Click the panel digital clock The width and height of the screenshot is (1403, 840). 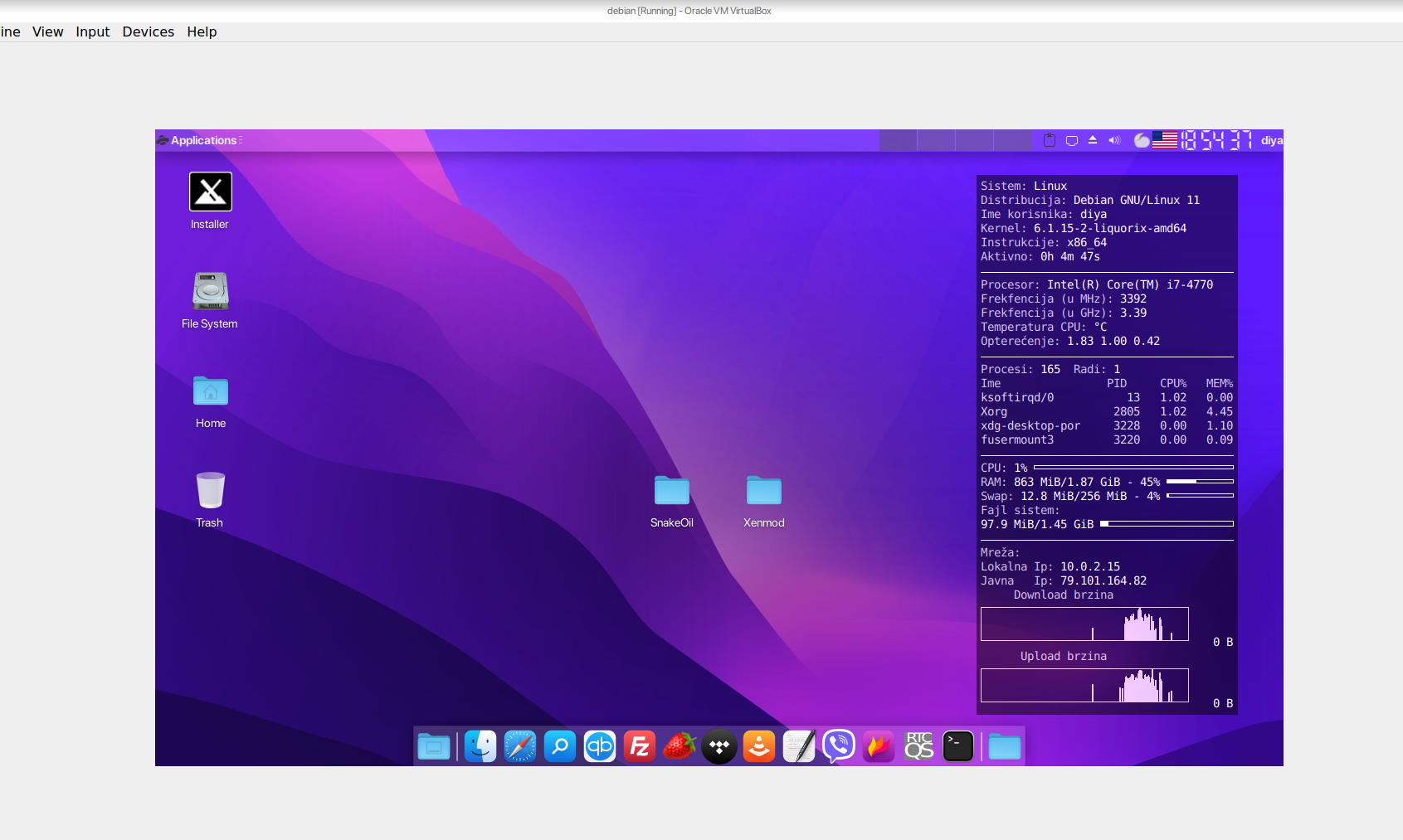click(x=1216, y=140)
